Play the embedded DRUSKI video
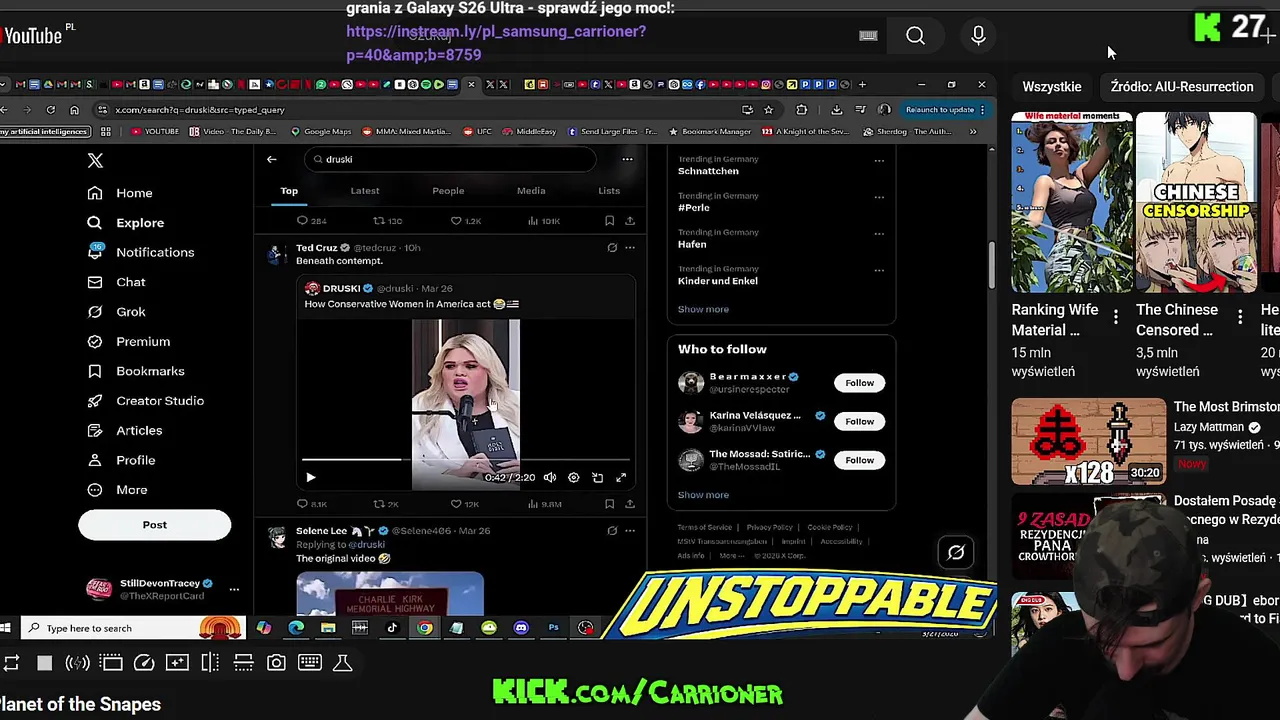Image resolution: width=1280 pixels, height=720 pixels. 310,478
